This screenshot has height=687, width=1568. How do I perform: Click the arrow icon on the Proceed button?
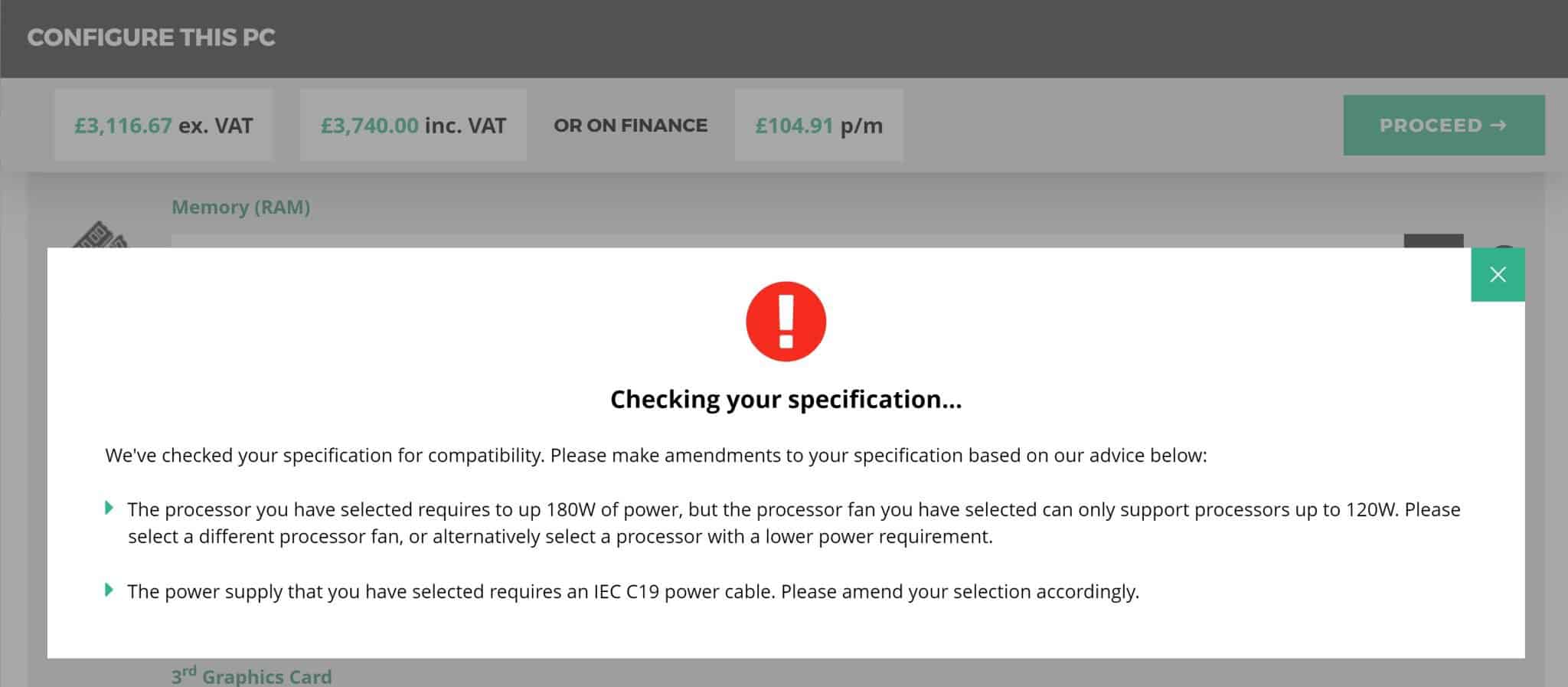(x=1499, y=126)
